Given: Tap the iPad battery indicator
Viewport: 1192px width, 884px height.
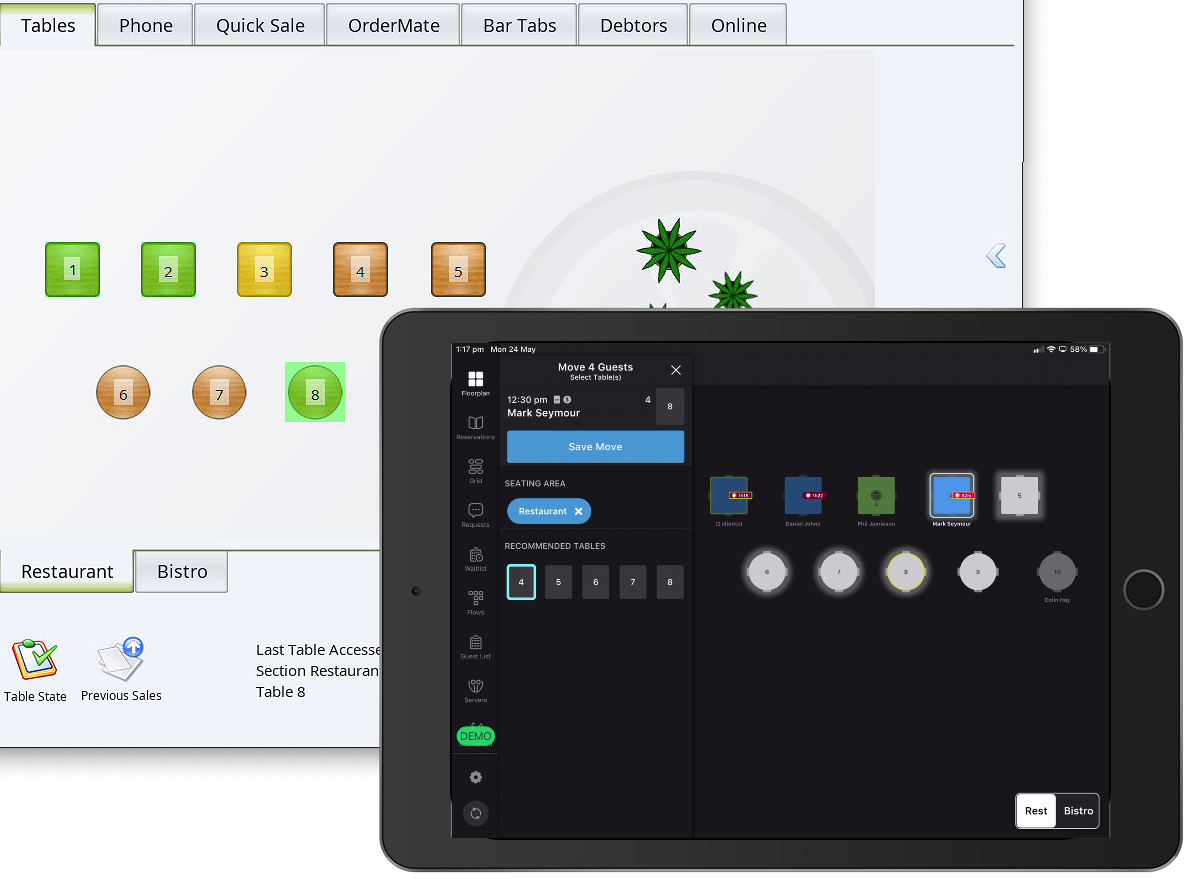Looking at the screenshot, I should 1094,350.
